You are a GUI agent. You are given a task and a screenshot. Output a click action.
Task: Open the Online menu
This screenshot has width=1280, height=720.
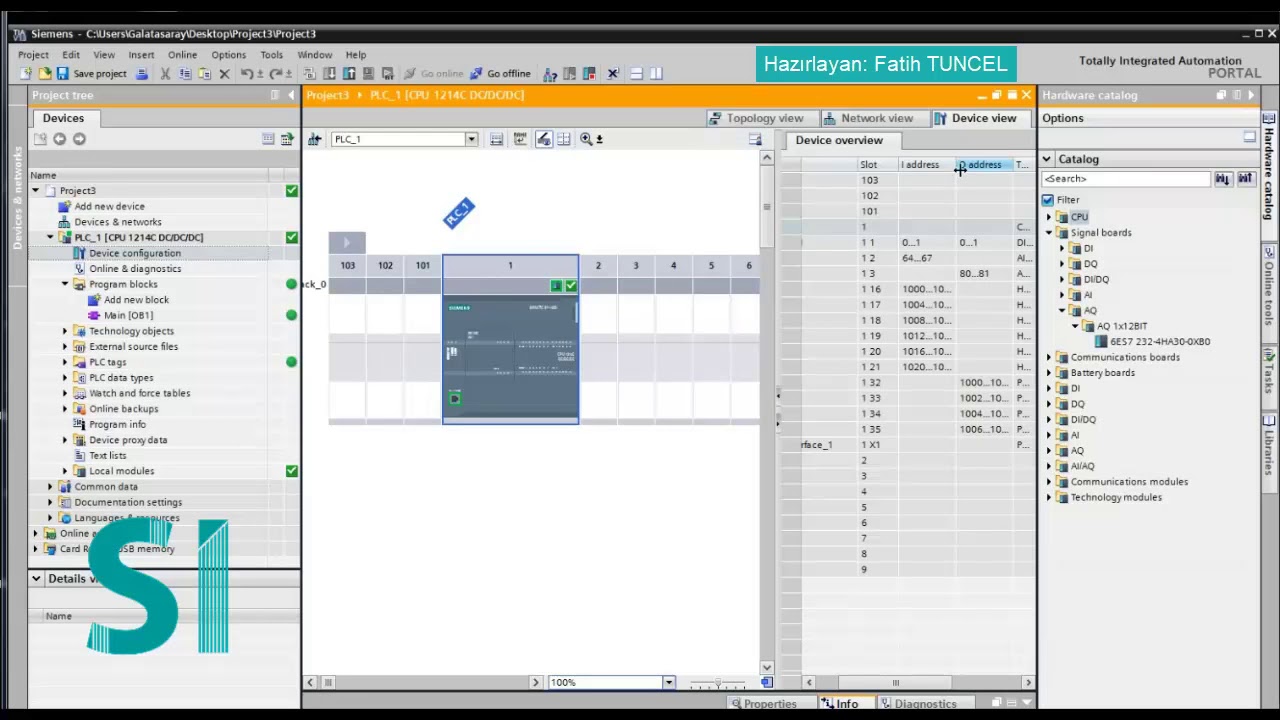pos(182,55)
